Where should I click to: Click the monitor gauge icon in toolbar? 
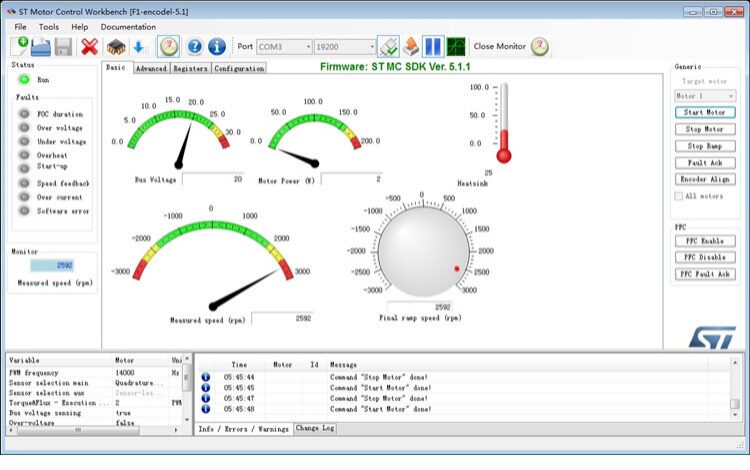click(168, 46)
